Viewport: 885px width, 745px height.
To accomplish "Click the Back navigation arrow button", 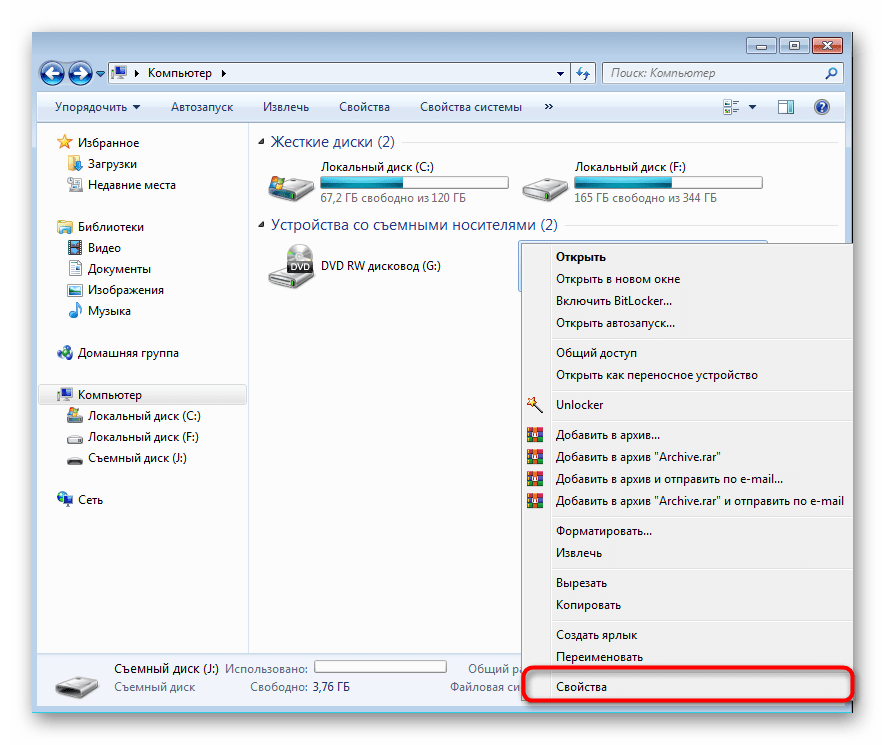I will click(52, 73).
